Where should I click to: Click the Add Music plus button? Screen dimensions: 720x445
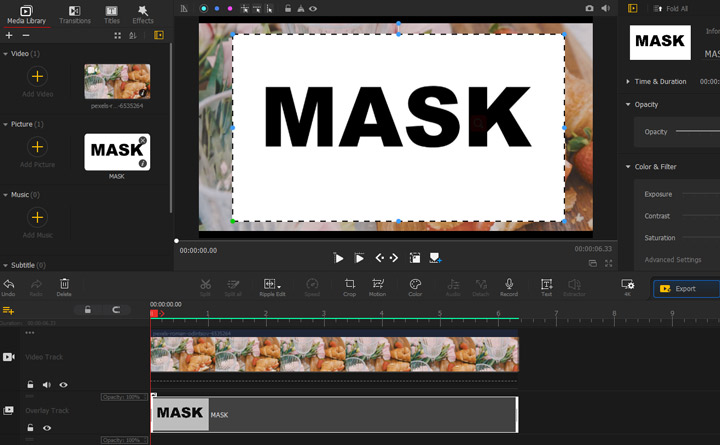37,217
